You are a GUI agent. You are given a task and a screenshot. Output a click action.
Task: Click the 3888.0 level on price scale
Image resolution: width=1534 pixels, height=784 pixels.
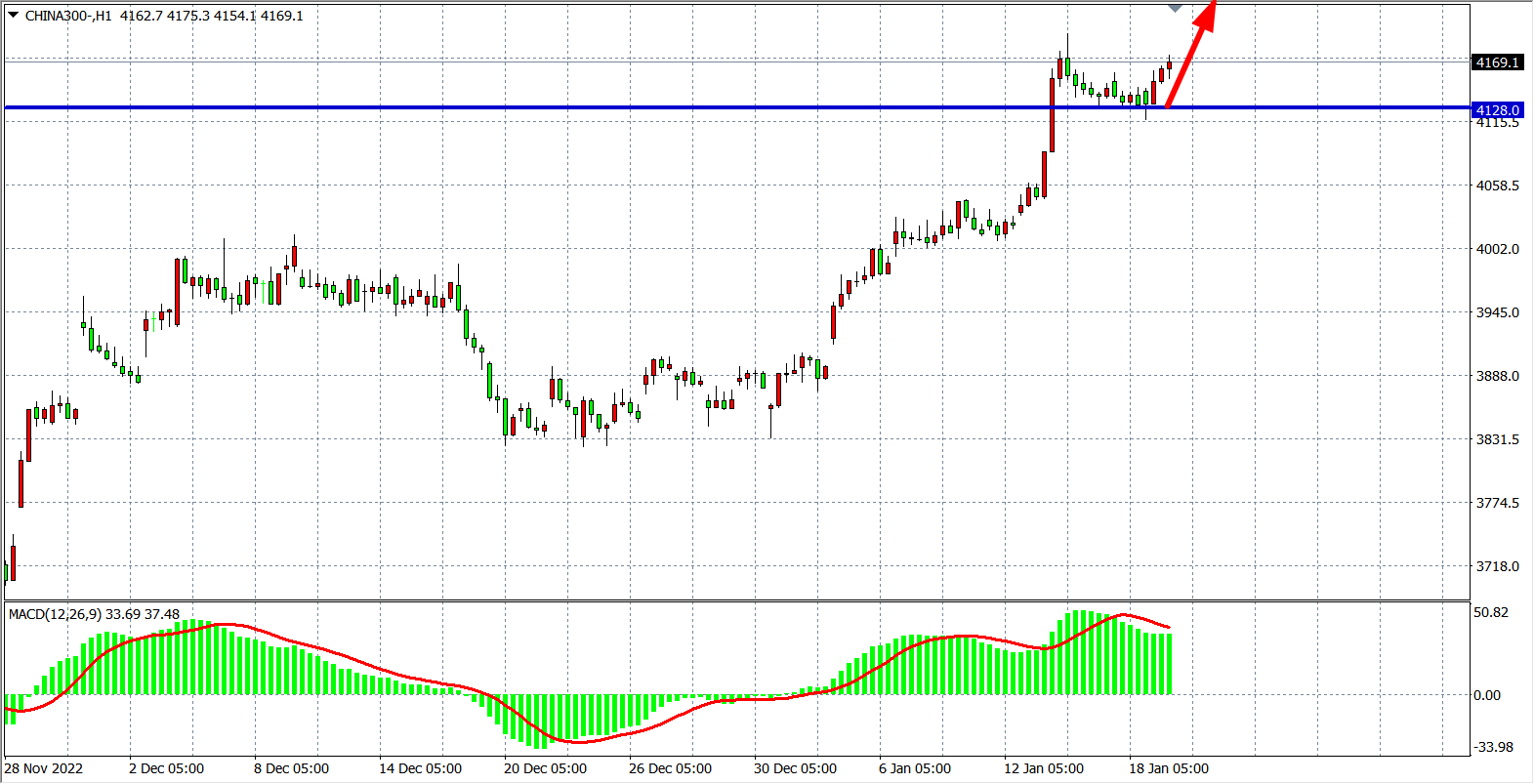click(x=1497, y=376)
